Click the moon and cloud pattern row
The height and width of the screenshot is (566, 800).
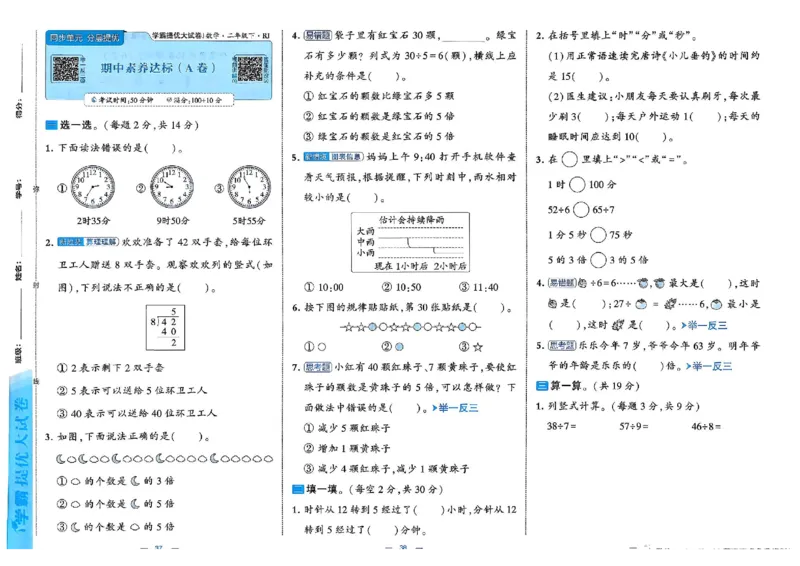tap(164, 459)
